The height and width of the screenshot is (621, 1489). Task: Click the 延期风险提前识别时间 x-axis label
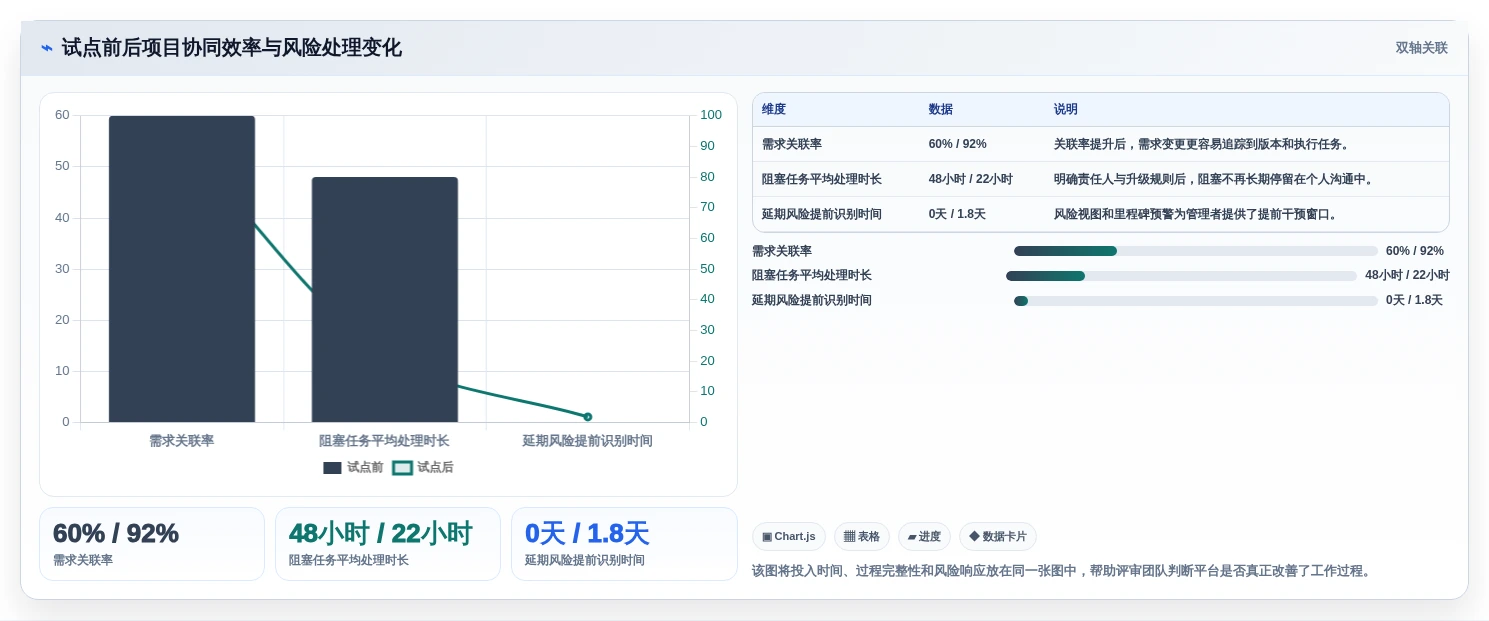(x=588, y=441)
